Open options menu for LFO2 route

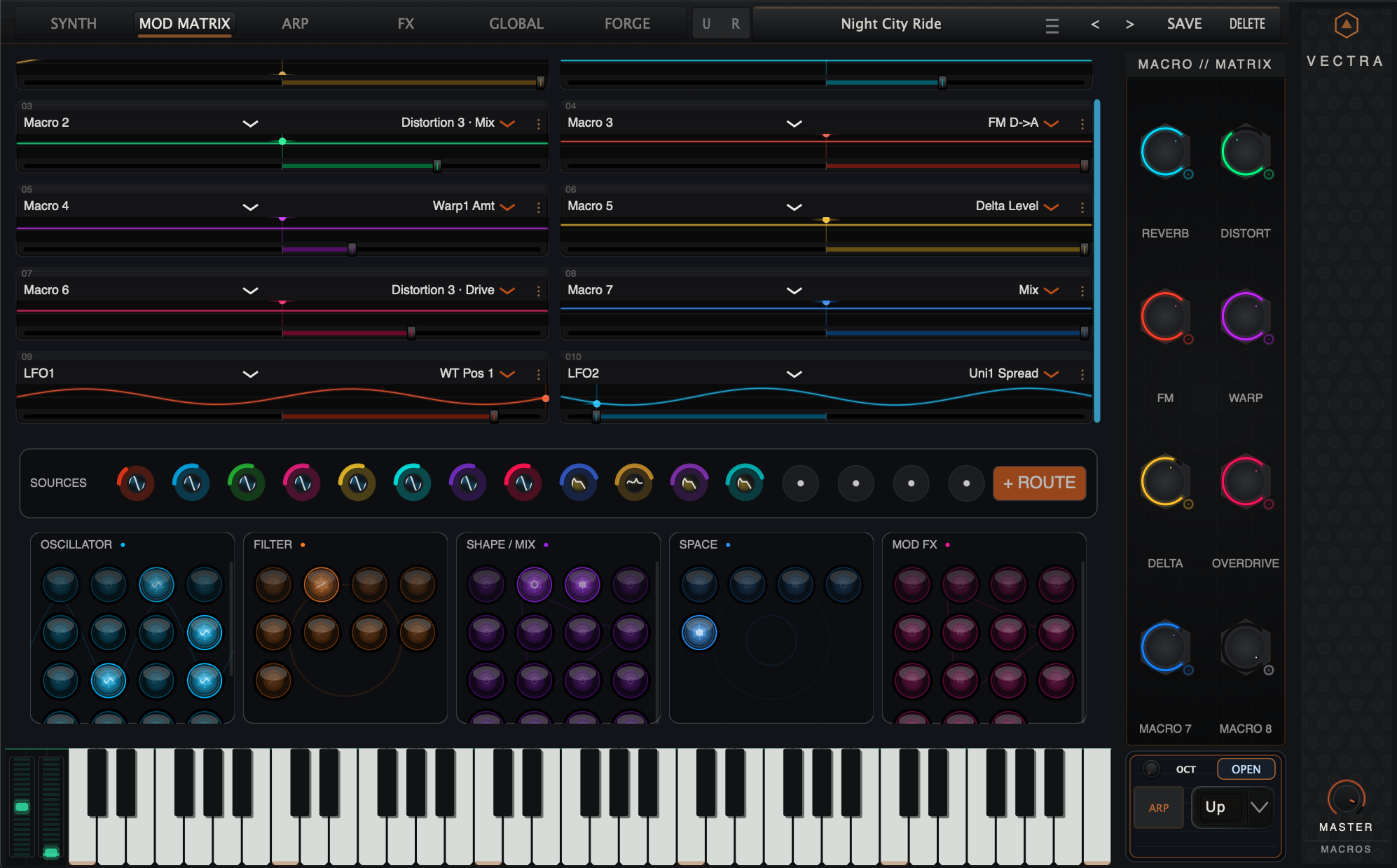[x=1082, y=375]
